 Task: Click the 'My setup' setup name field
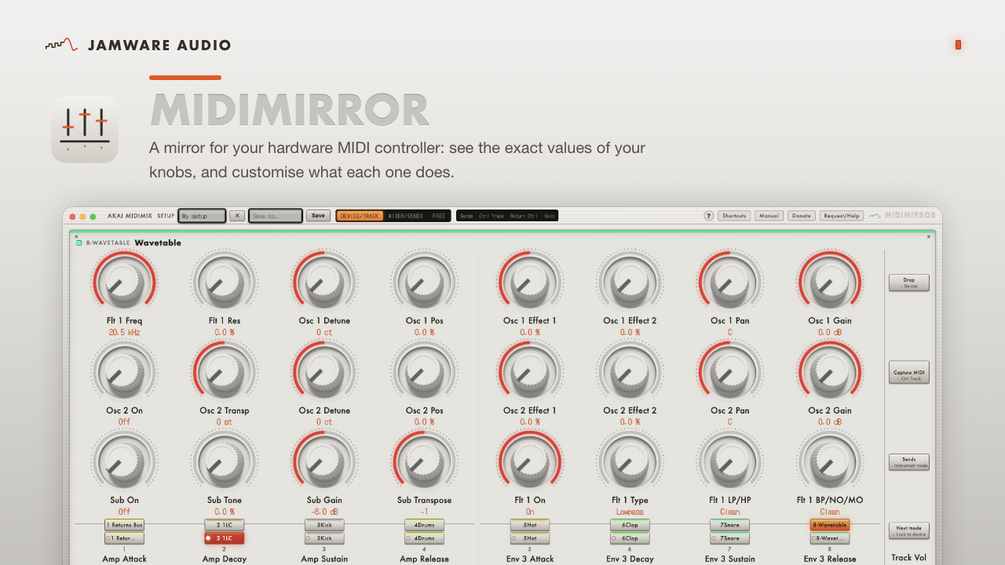click(x=202, y=216)
